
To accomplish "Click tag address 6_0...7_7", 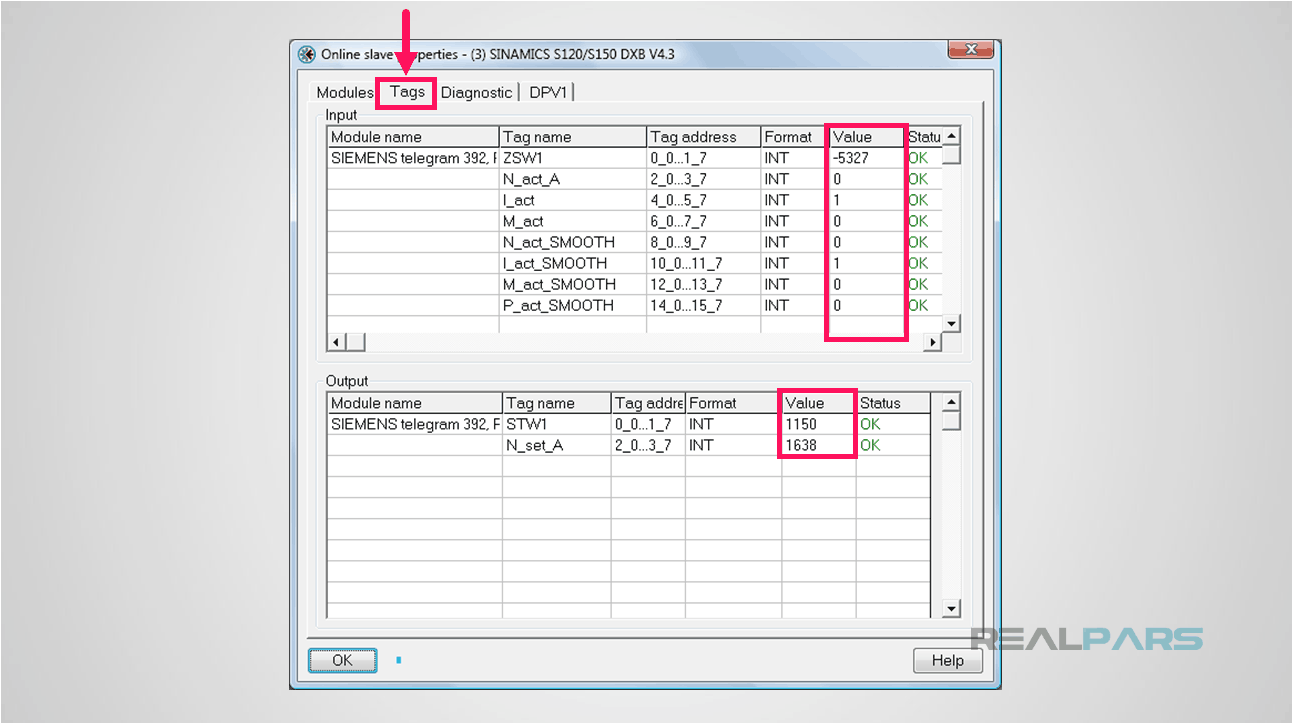I will 678,221.
